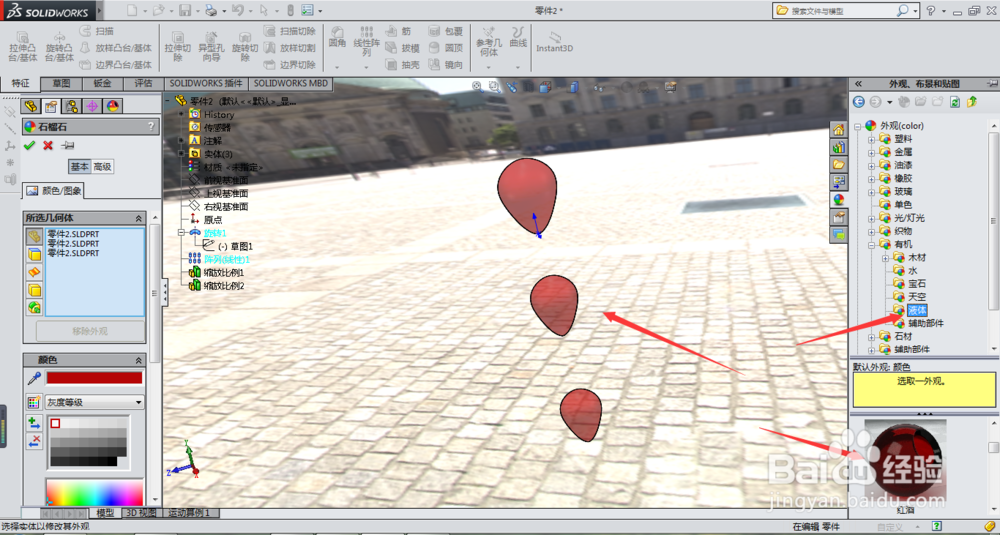Screen dimensions: 1000x535
Task: Open the DimXpertManager tab icon
Action: coord(92,106)
